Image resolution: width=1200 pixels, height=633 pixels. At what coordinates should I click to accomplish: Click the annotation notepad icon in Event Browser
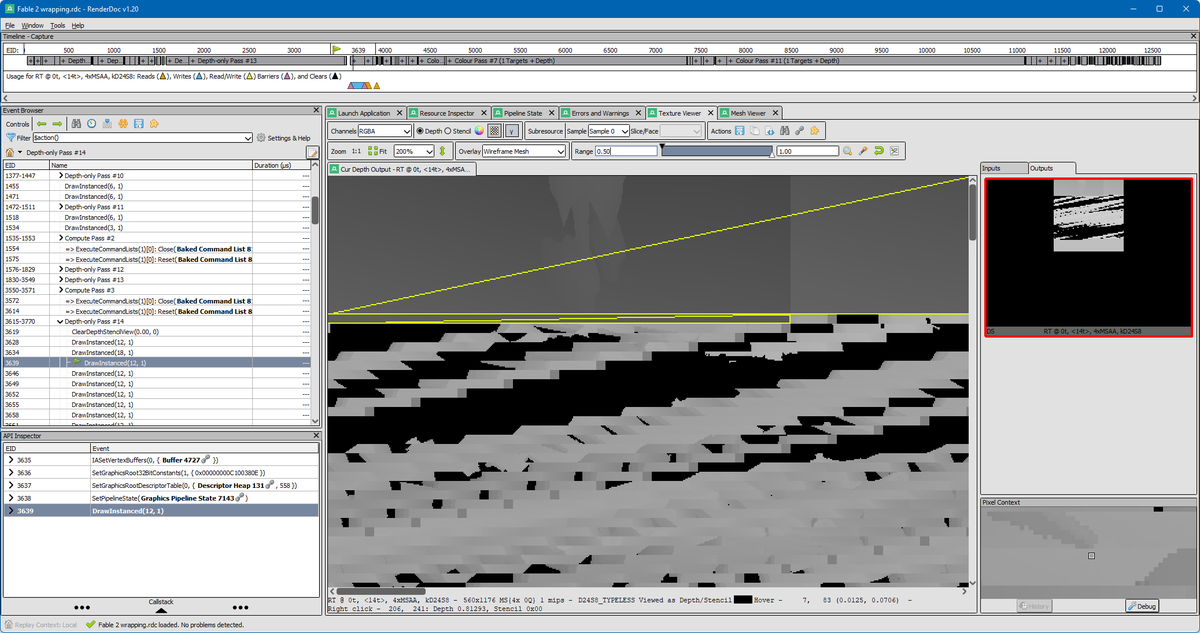click(312, 152)
